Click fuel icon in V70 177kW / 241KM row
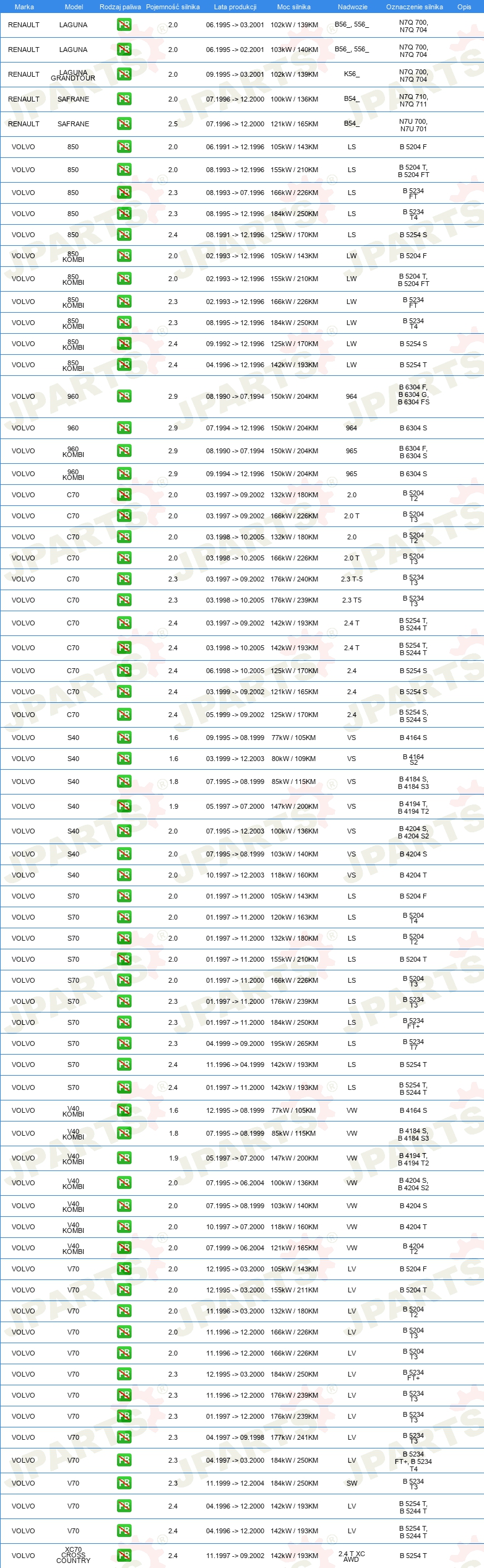This screenshot has height=1568, width=484. pos(124,1437)
